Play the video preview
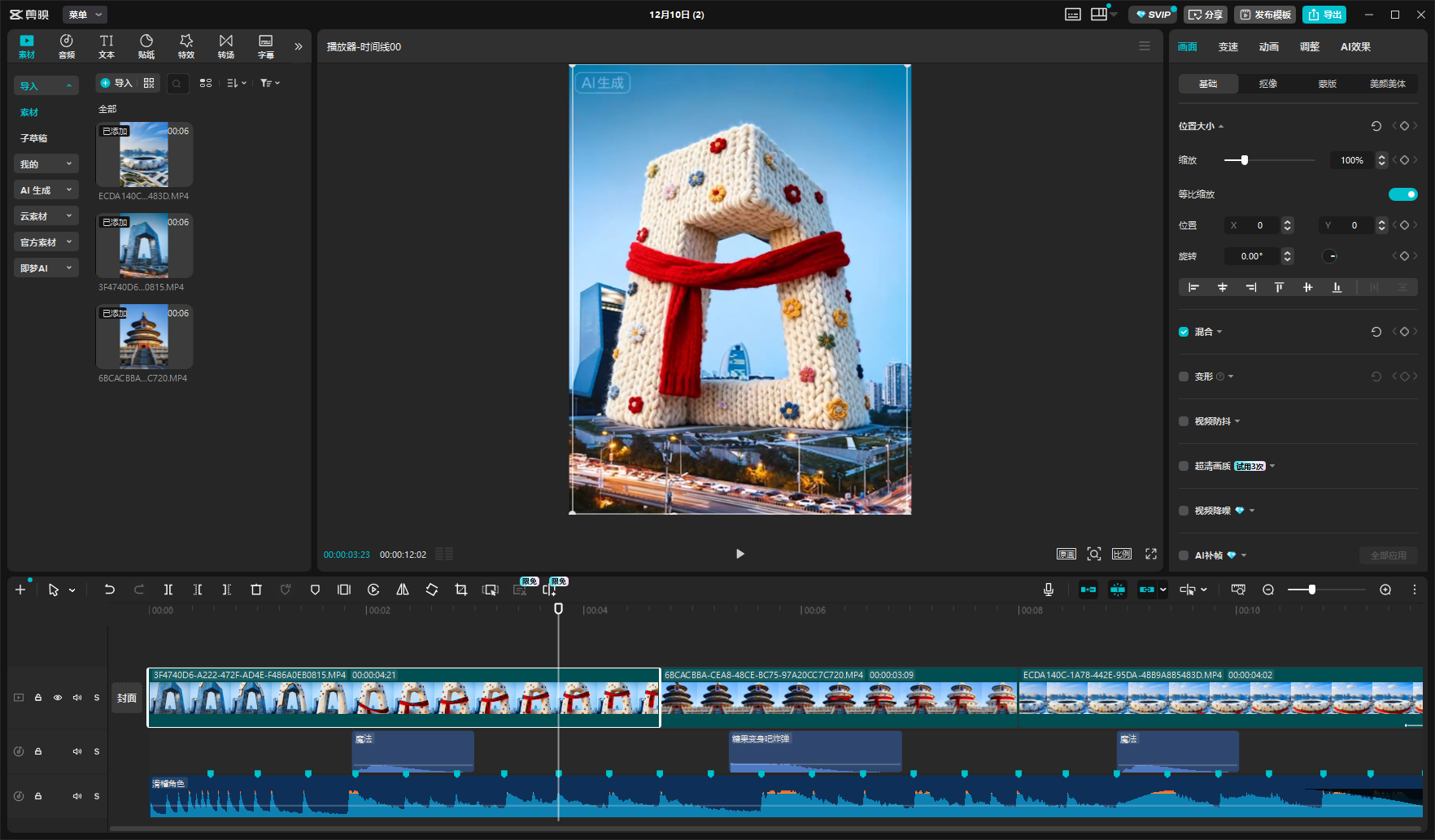 click(x=739, y=554)
